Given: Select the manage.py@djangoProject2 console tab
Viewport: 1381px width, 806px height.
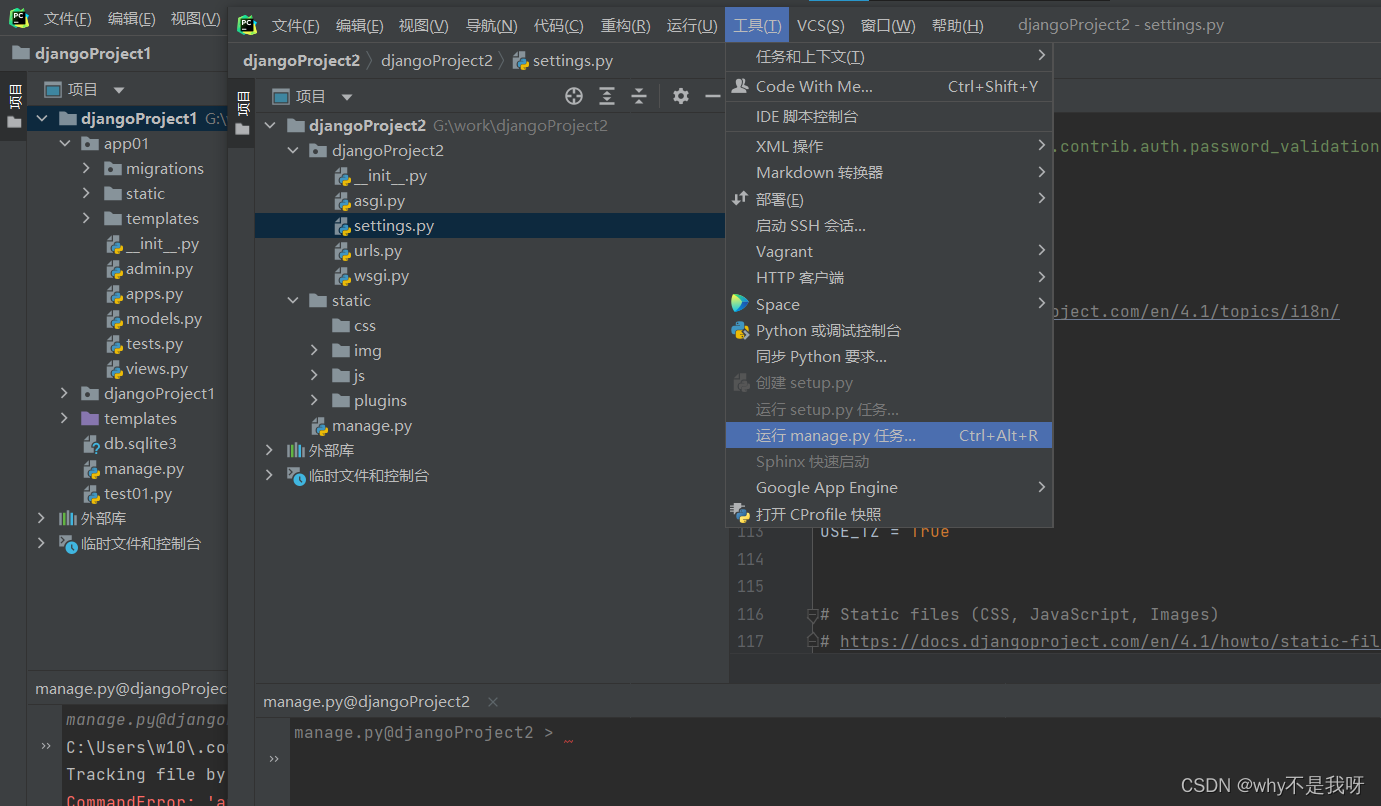Looking at the screenshot, I should (x=366, y=702).
